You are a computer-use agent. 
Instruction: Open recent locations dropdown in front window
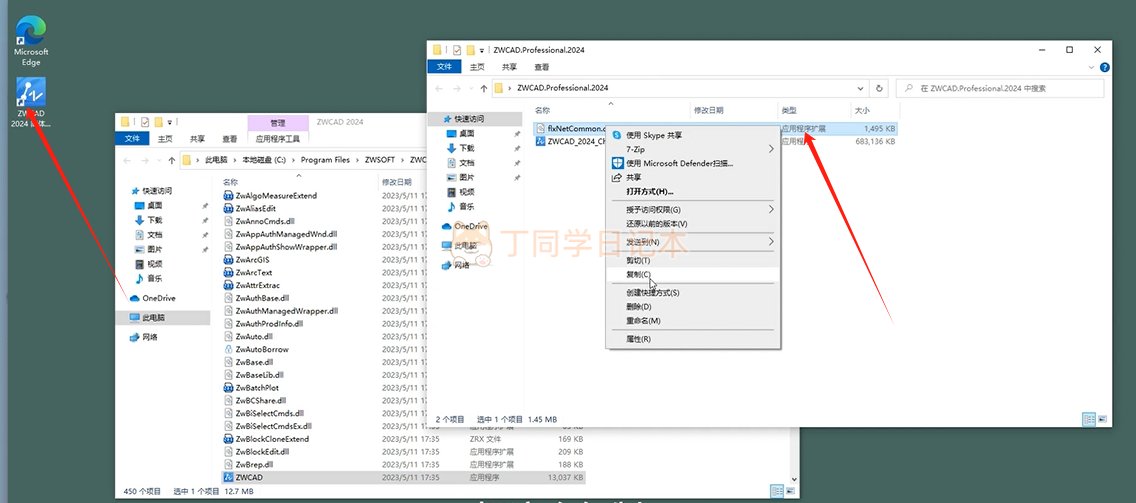[x=469, y=88]
